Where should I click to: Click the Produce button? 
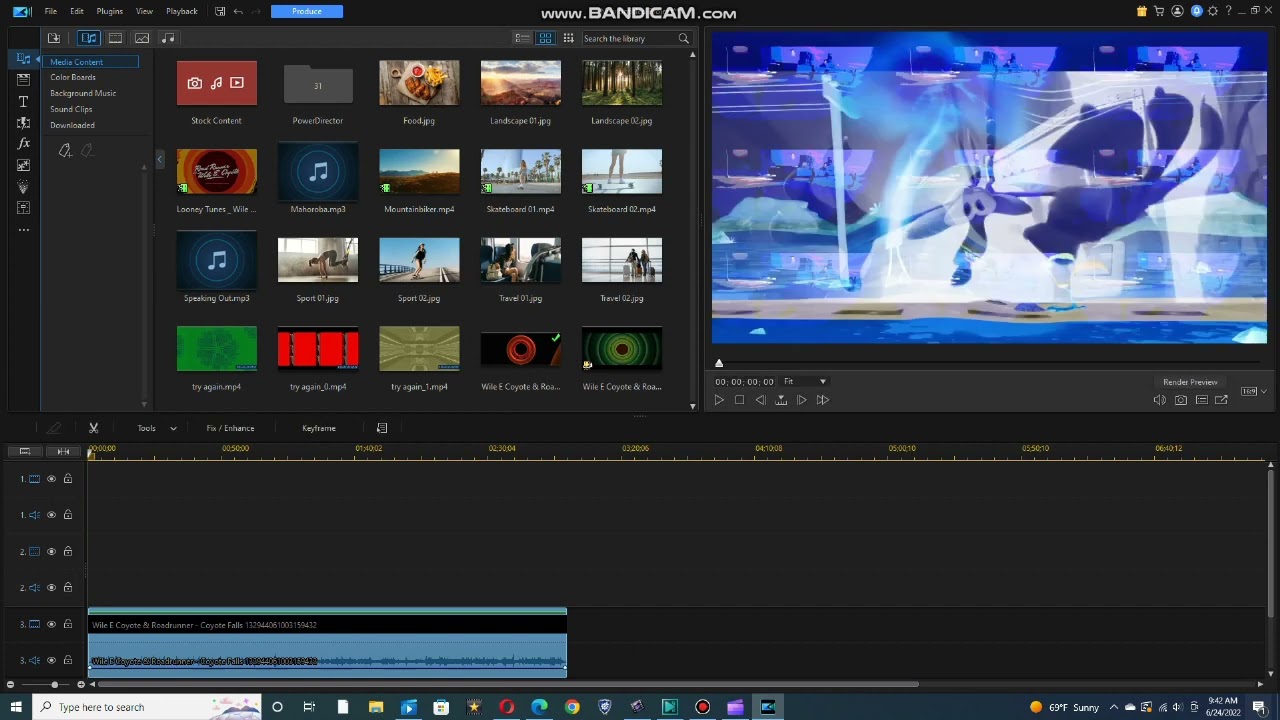pyautogui.click(x=307, y=11)
